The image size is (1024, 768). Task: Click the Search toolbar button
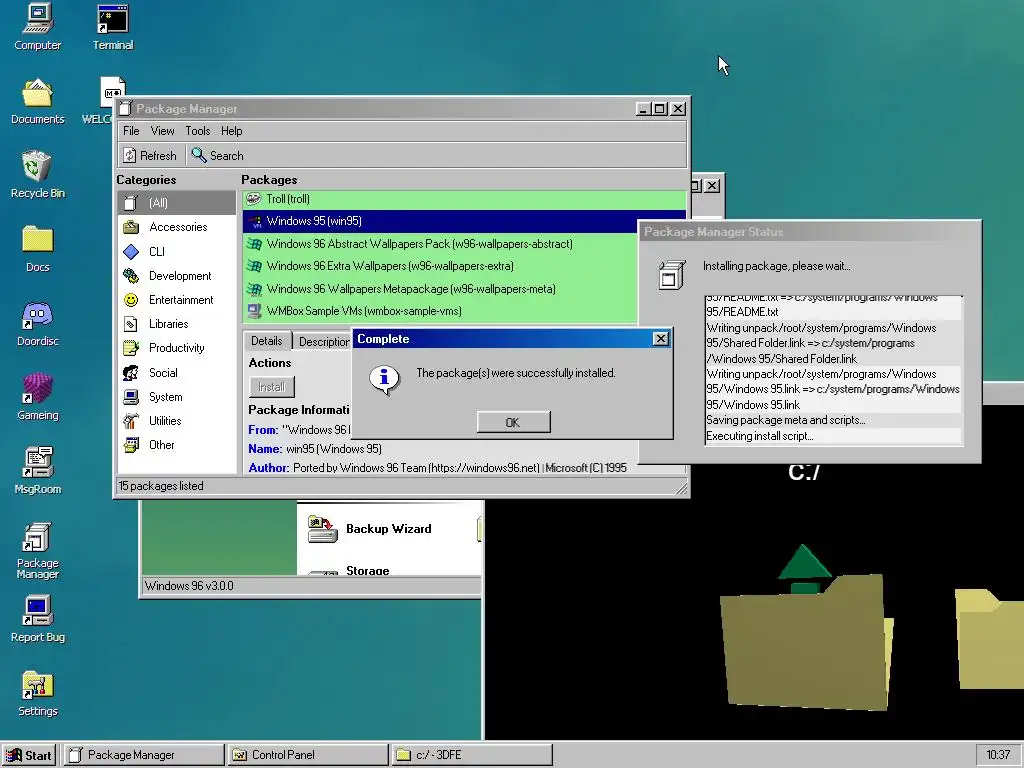218,155
